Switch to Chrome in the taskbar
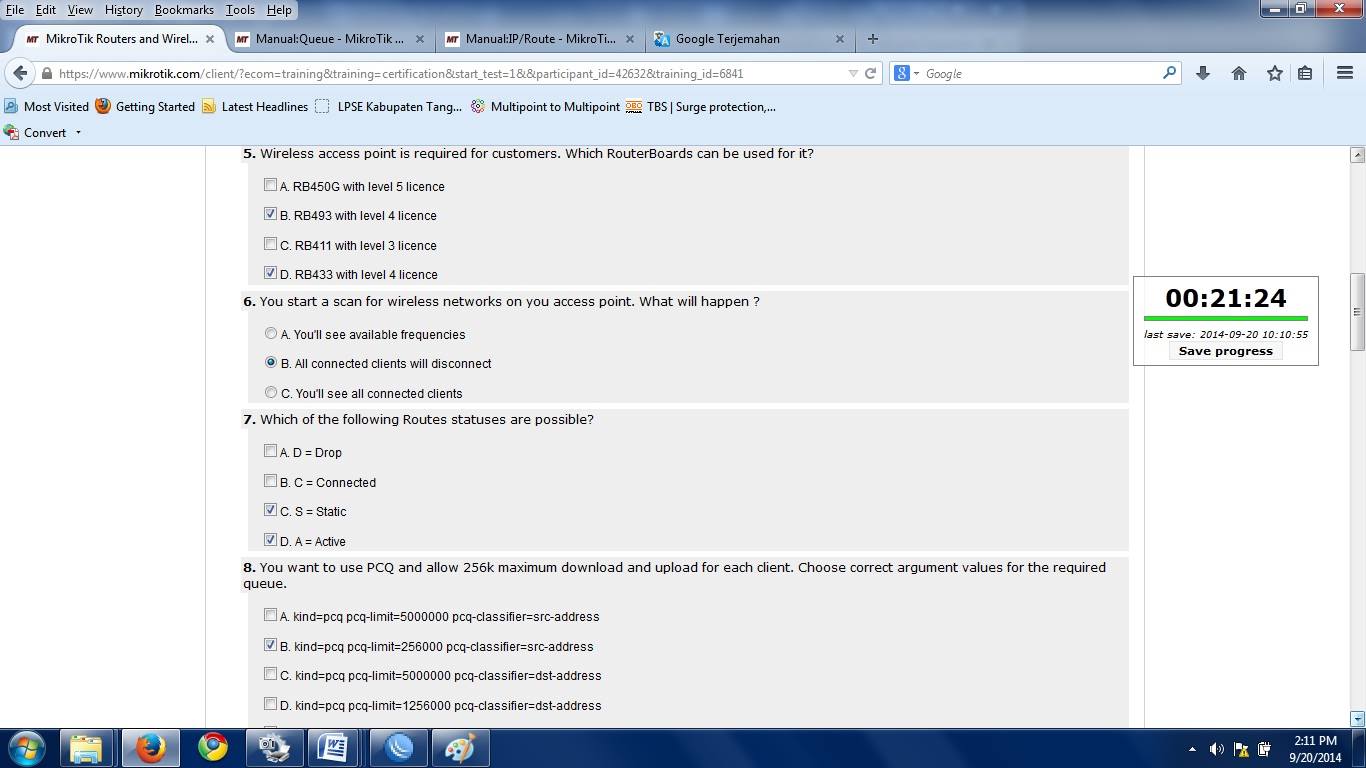 click(212, 747)
